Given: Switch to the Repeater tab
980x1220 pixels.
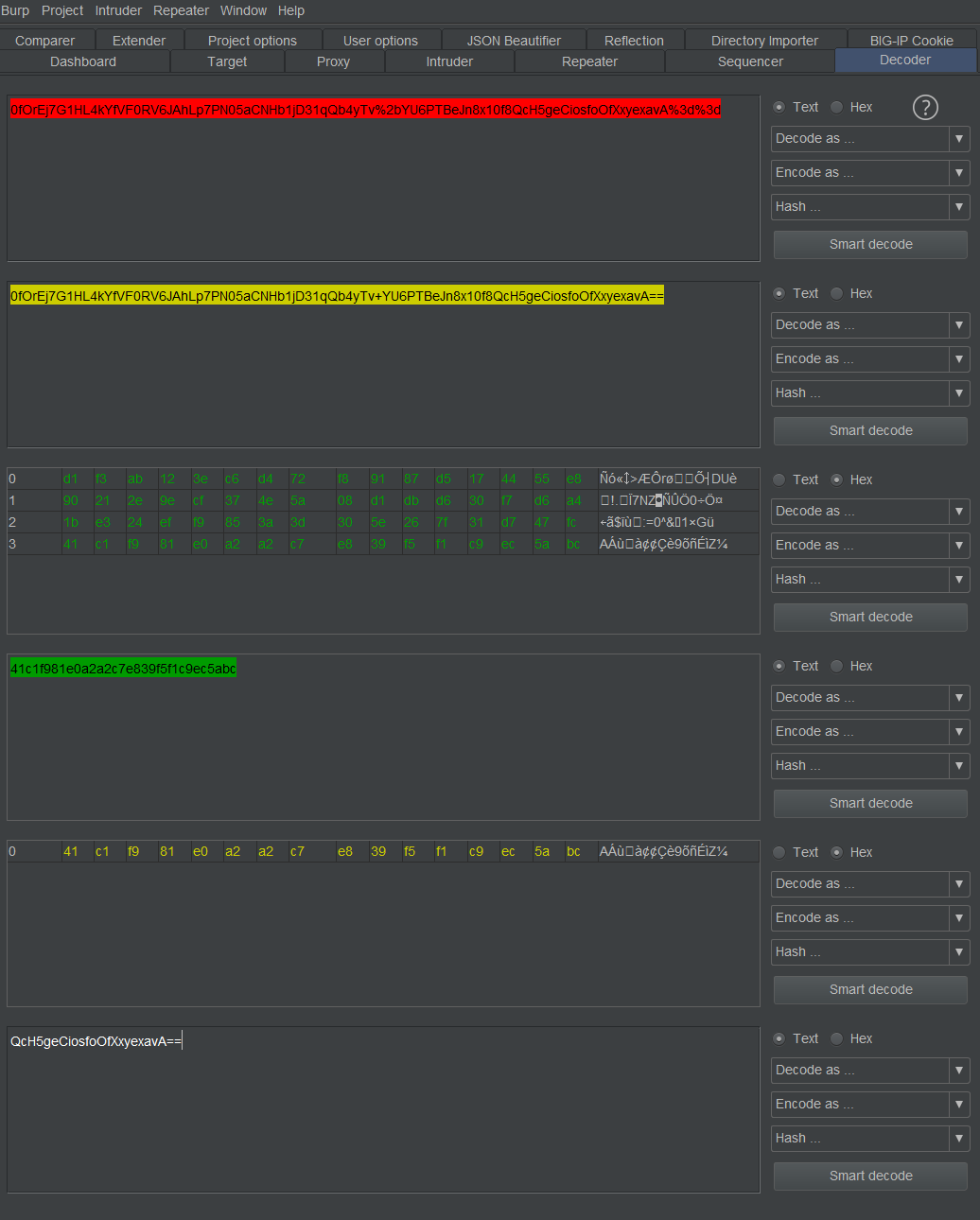Looking at the screenshot, I should pos(589,61).
